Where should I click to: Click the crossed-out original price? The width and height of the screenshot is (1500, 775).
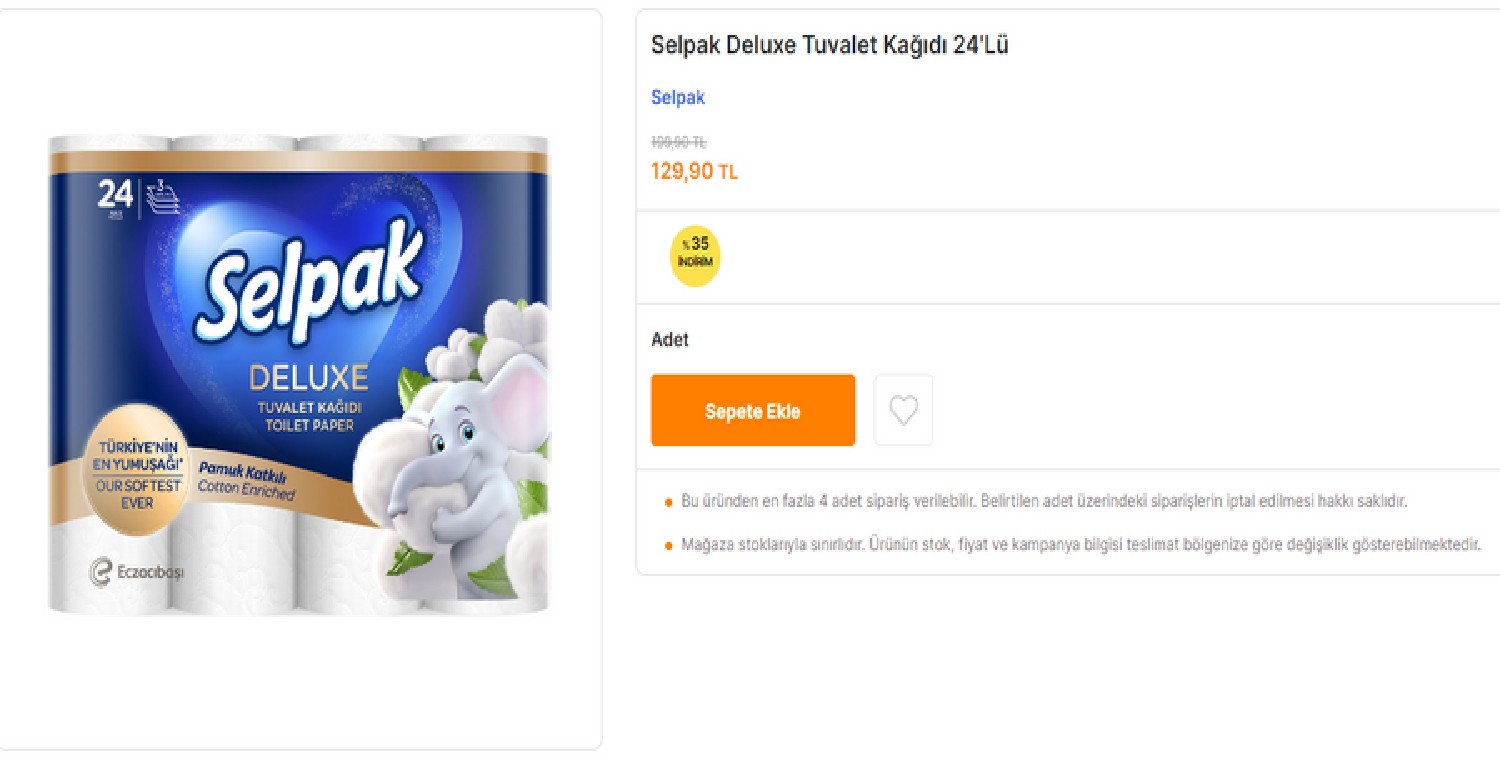point(677,141)
